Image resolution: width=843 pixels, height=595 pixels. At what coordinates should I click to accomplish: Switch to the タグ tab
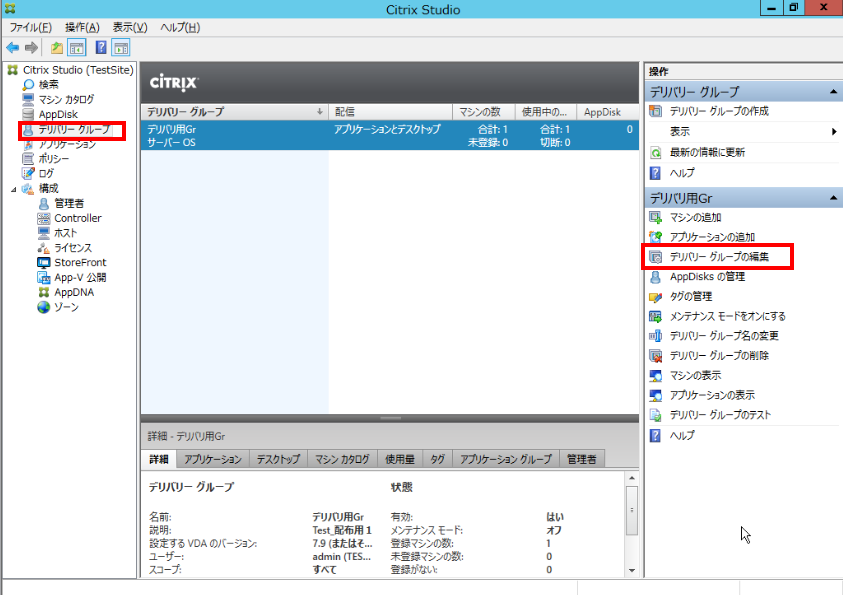438,459
